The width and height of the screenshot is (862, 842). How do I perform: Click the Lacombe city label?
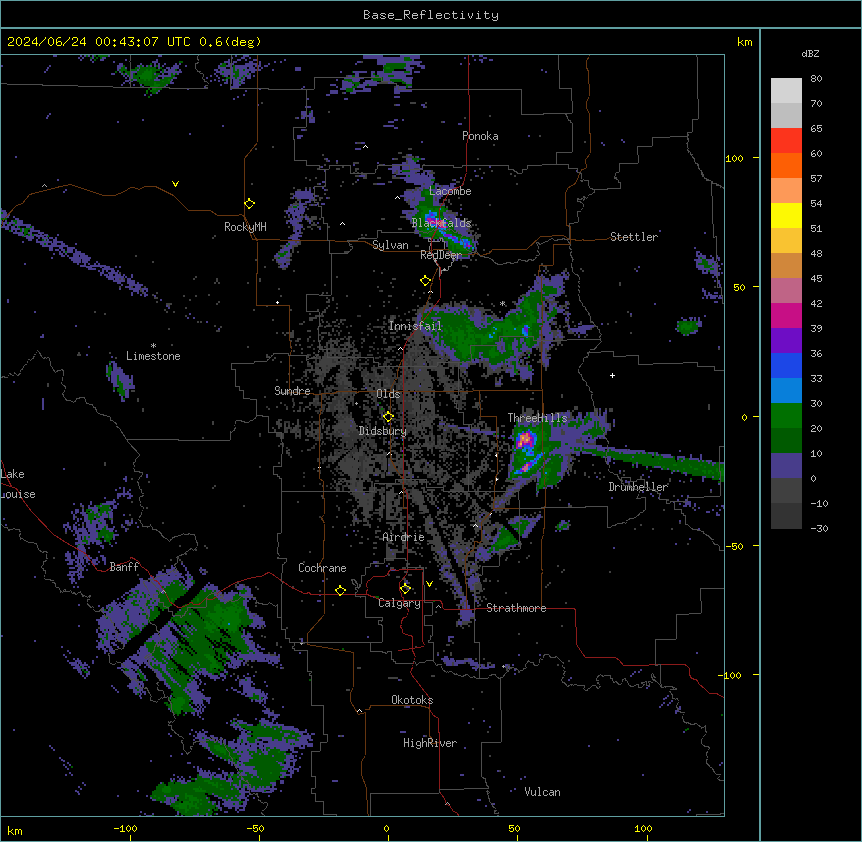click(450, 191)
